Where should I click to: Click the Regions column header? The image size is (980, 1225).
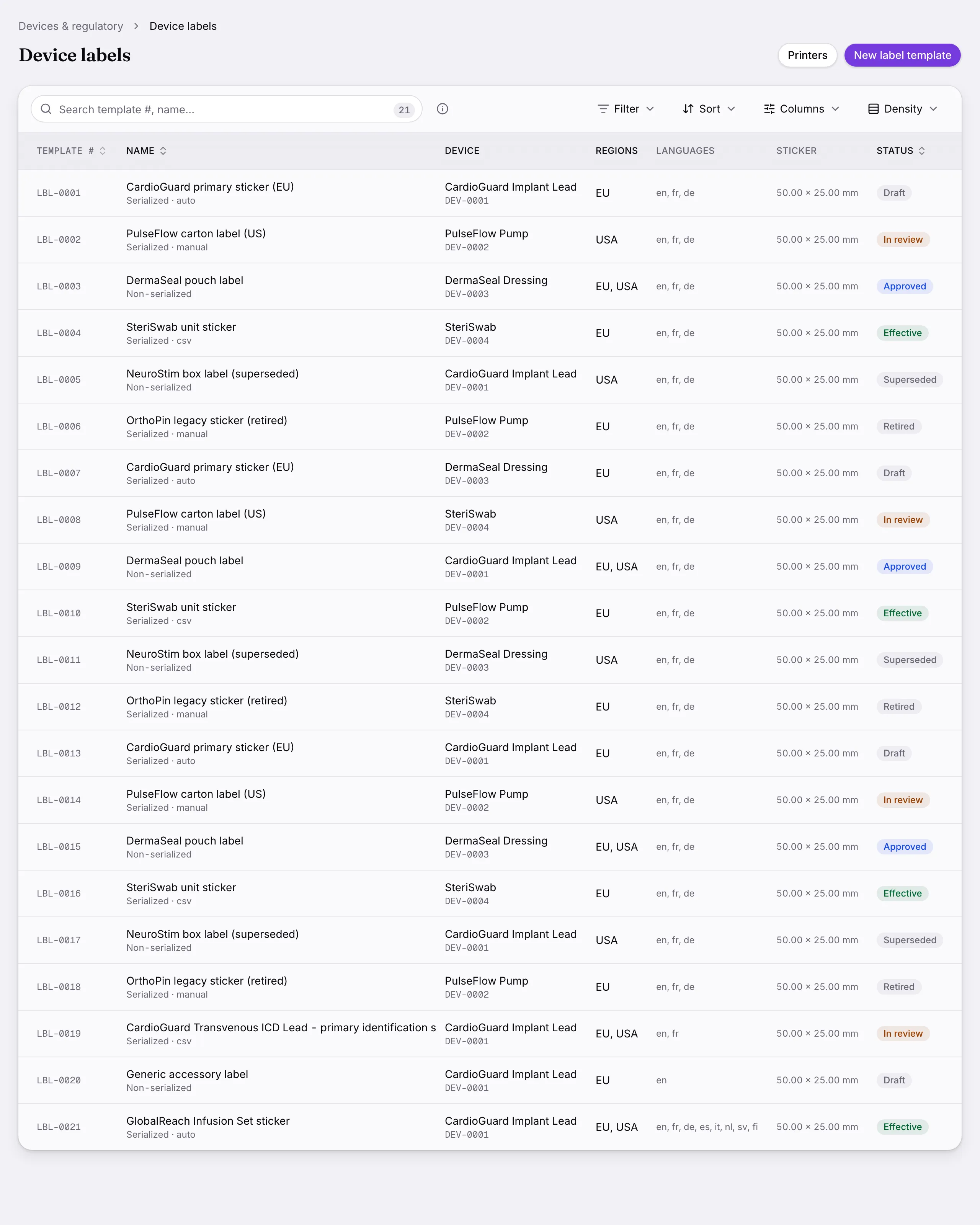616,150
